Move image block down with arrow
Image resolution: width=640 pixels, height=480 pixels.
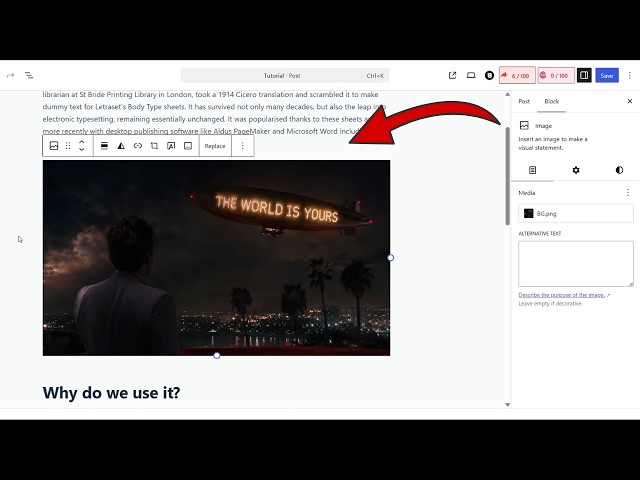pos(82,150)
